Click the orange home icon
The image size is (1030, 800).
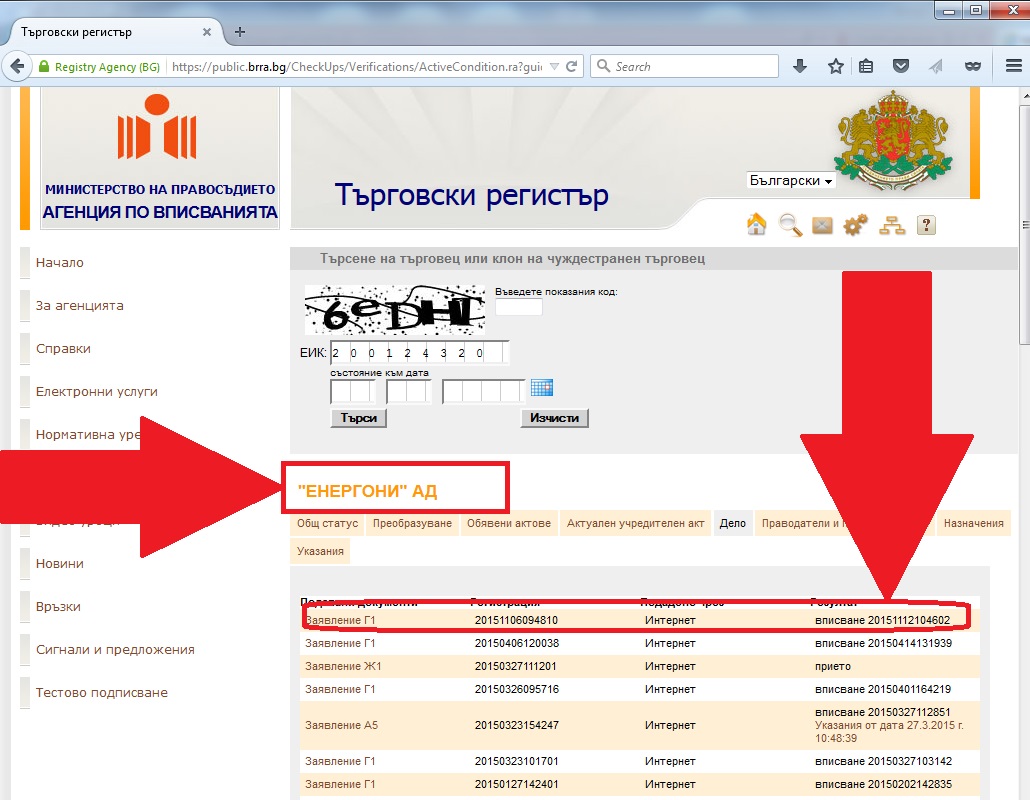(x=757, y=225)
